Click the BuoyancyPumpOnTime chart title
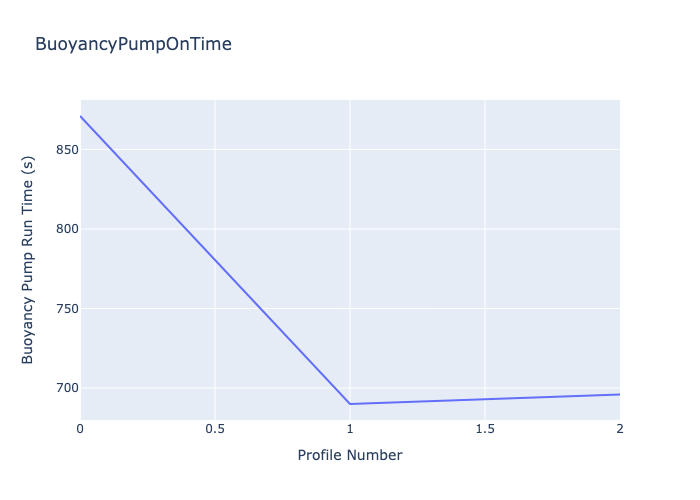The height and width of the screenshot is (500, 700). click(x=133, y=44)
